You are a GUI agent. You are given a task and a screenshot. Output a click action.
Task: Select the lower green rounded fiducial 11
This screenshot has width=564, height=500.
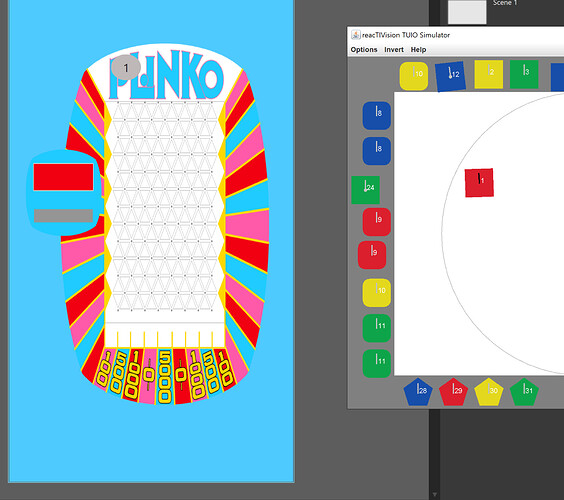[377, 363]
